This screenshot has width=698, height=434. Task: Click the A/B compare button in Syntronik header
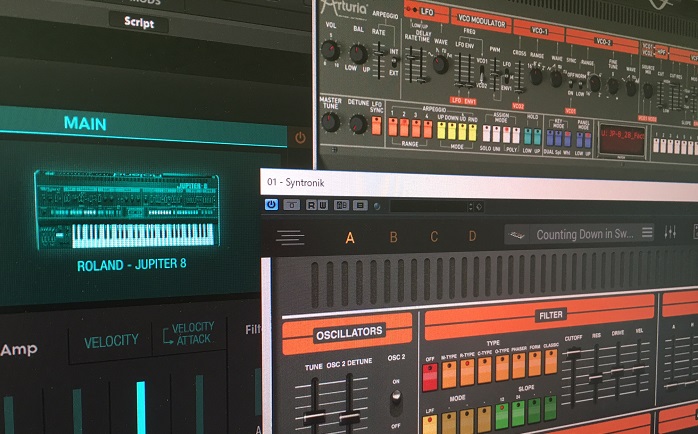(x=341, y=205)
